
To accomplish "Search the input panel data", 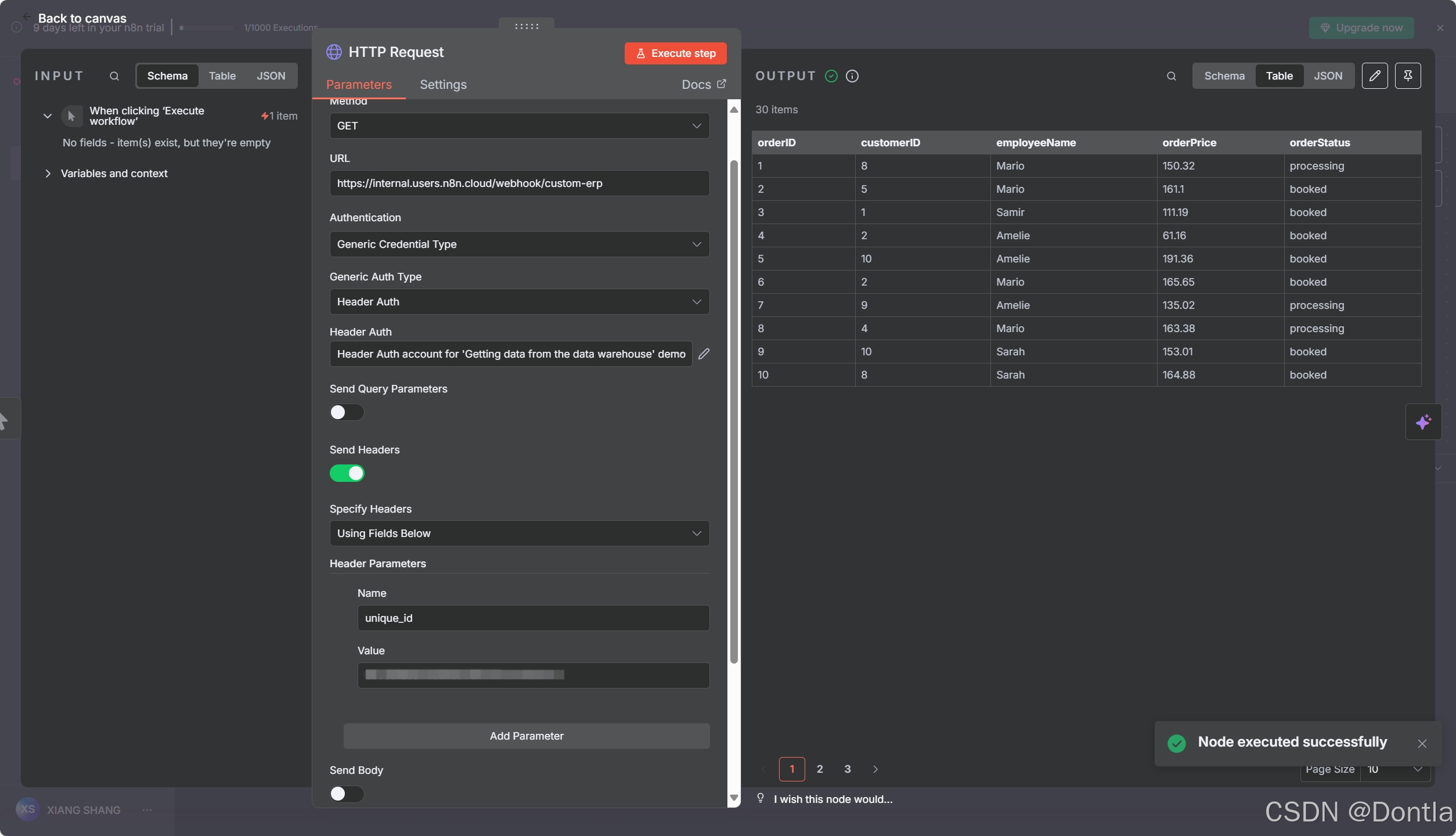I will pyautogui.click(x=114, y=76).
